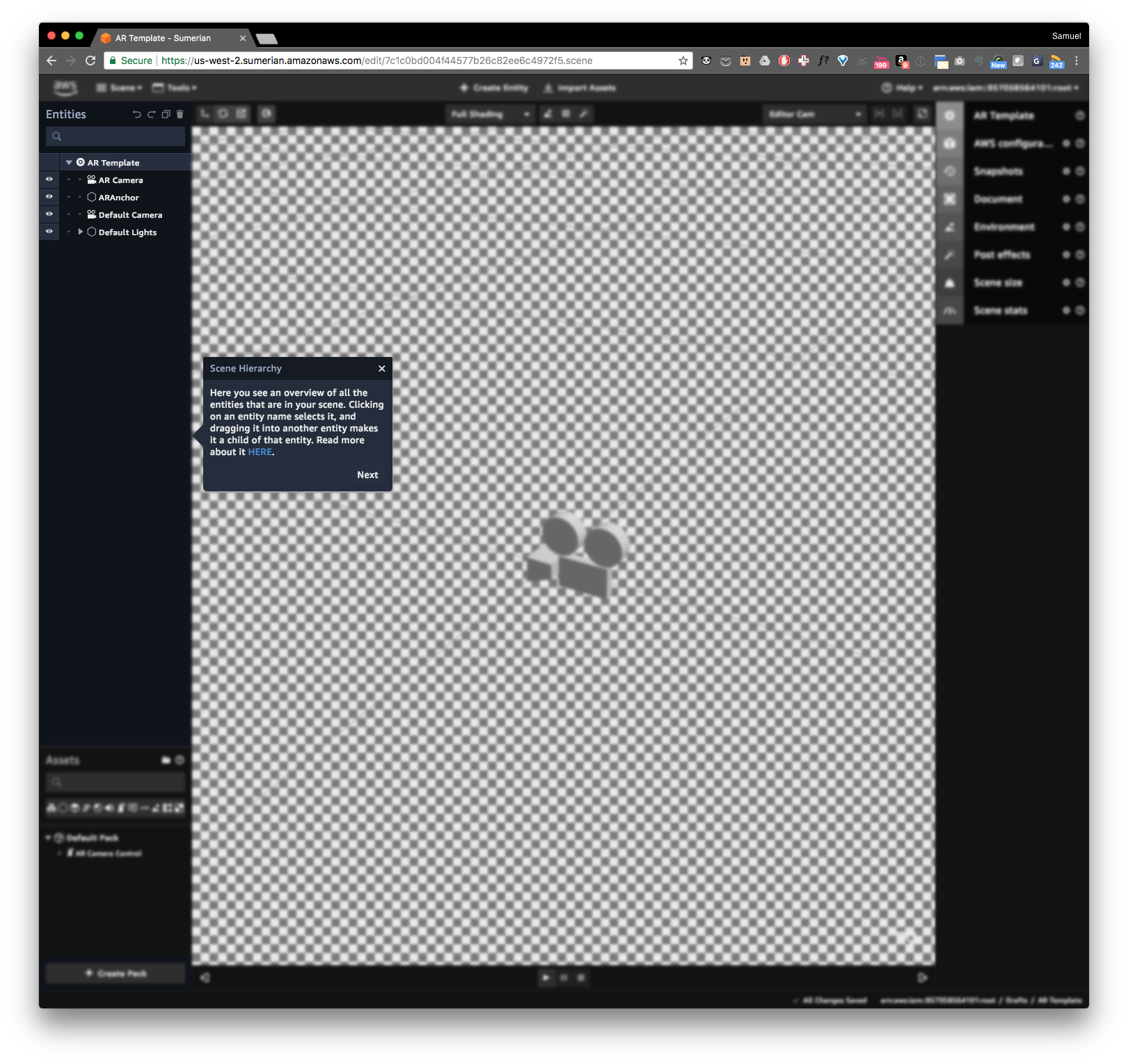This screenshot has height=1064, width=1128.
Task: Click the trash icon to delete entity
Action: click(x=180, y=114)
